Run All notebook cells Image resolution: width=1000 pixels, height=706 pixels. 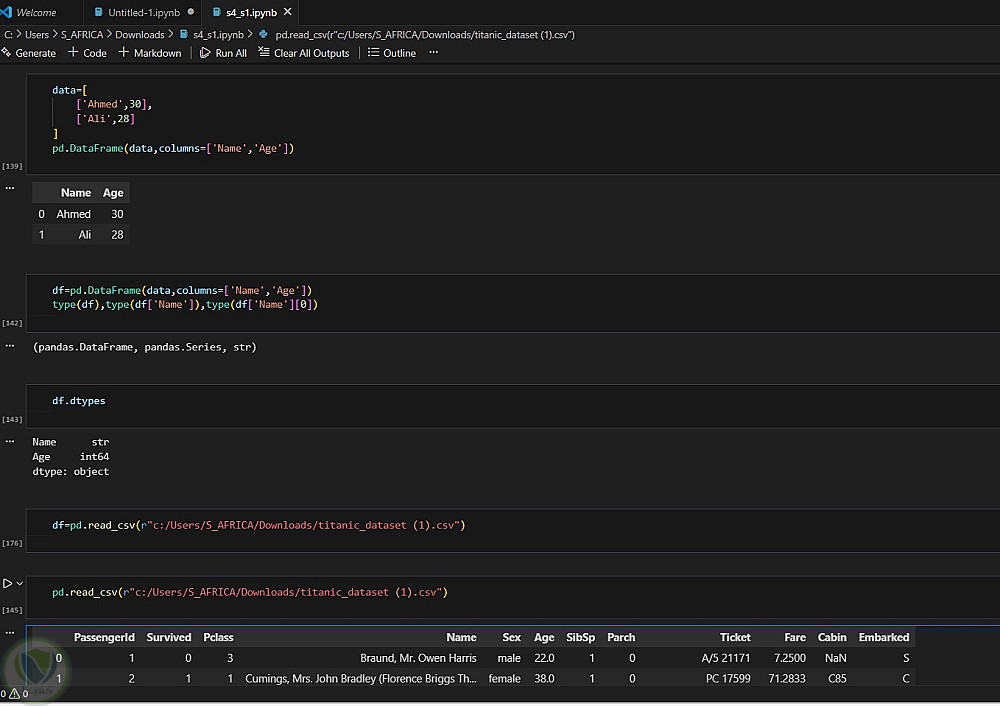click(x=223, y=53)
